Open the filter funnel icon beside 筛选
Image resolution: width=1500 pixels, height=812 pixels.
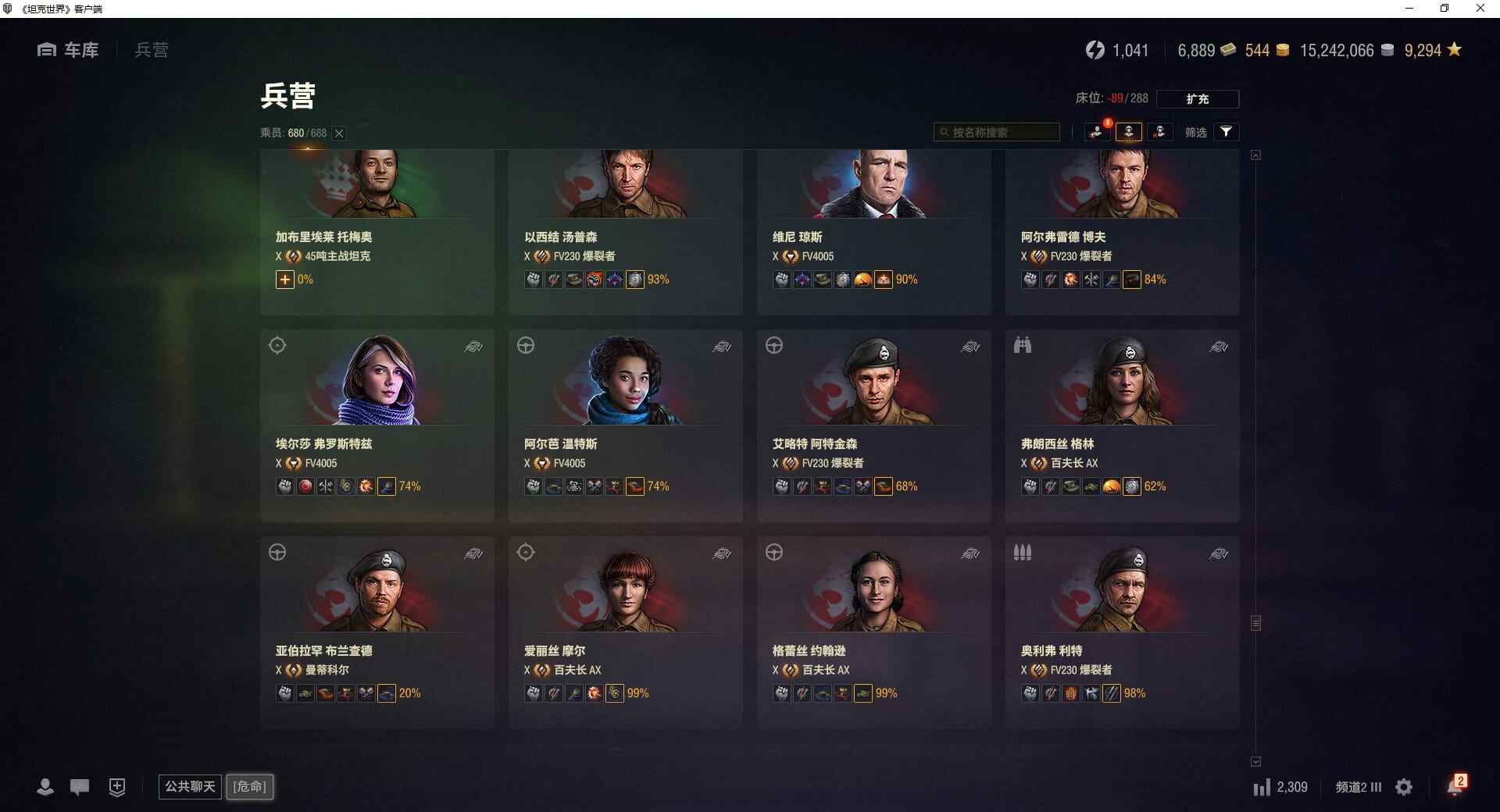point(1226,132)
